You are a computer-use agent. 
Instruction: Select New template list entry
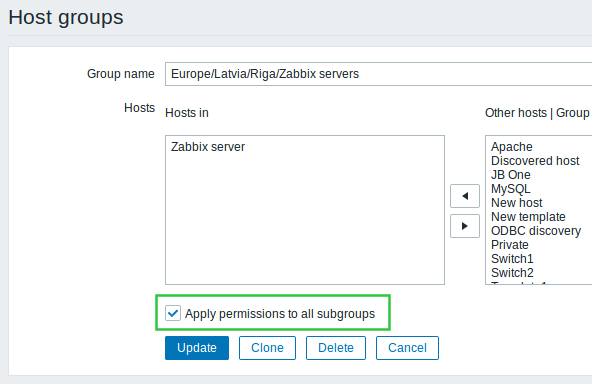click(528, 217)
